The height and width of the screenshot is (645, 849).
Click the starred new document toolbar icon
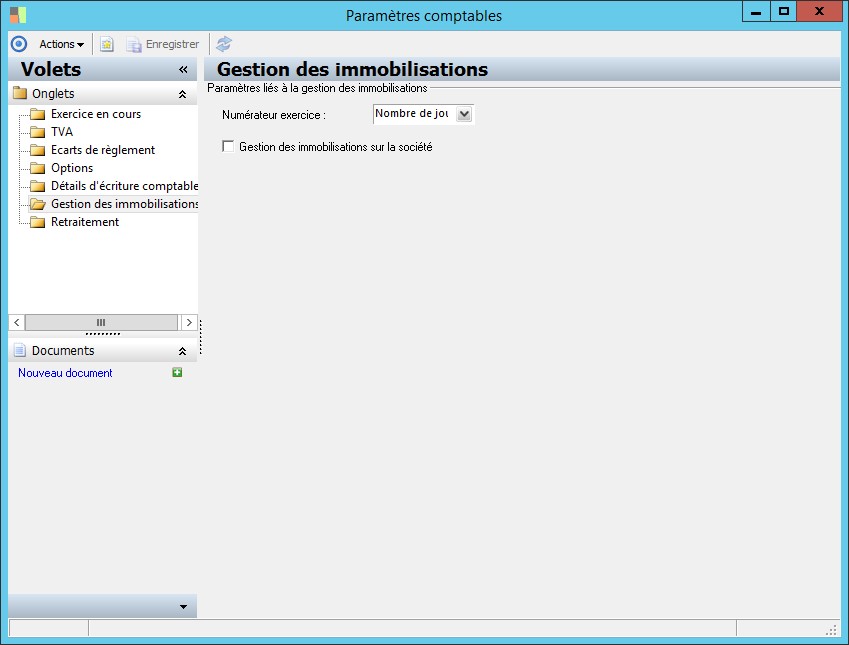(107, 44)
